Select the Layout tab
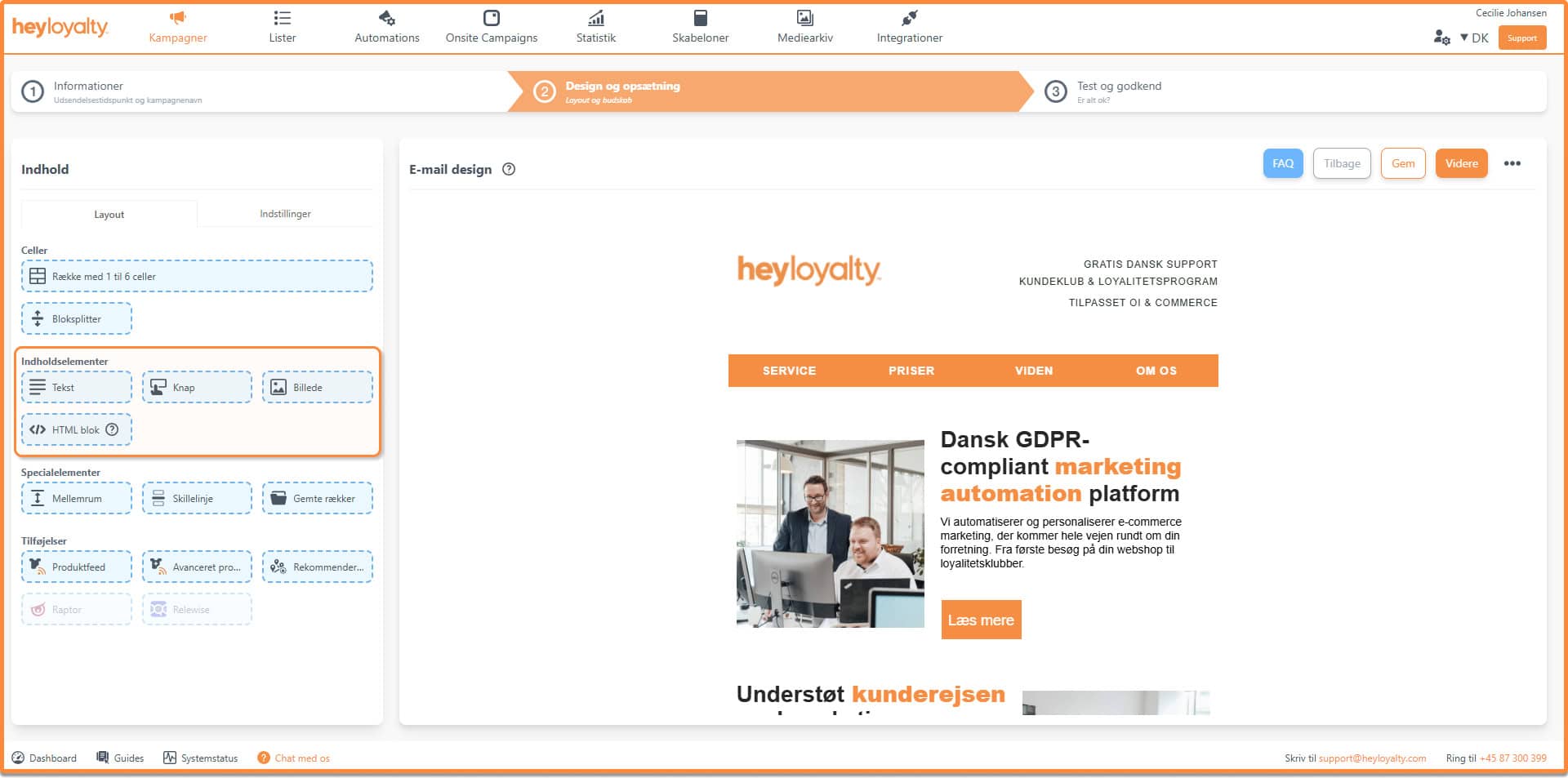The image size is (1568, 778). [109, 214]
